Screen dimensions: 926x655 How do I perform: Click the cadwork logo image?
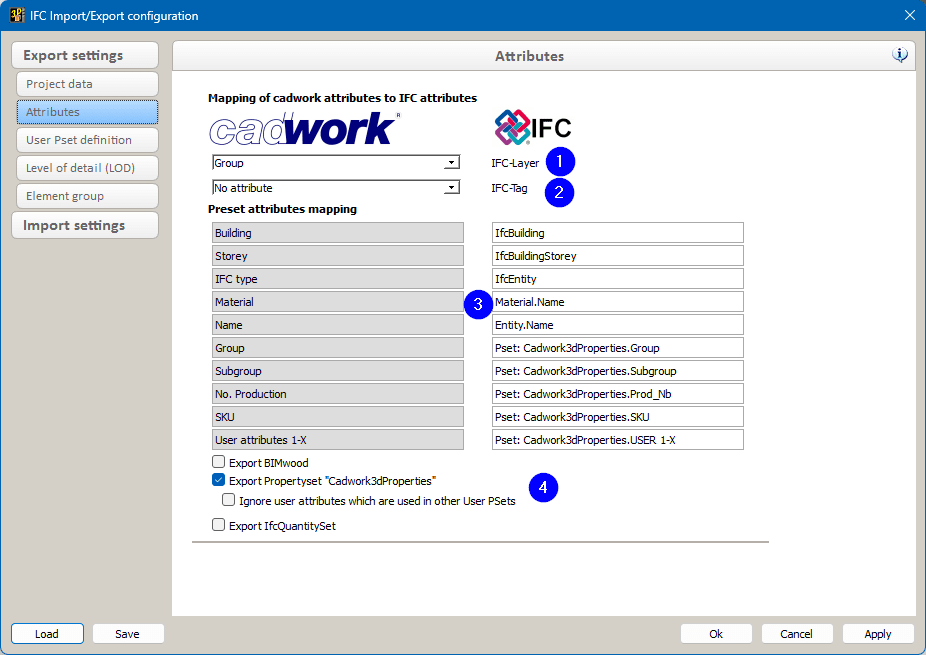tap(304, 128)
